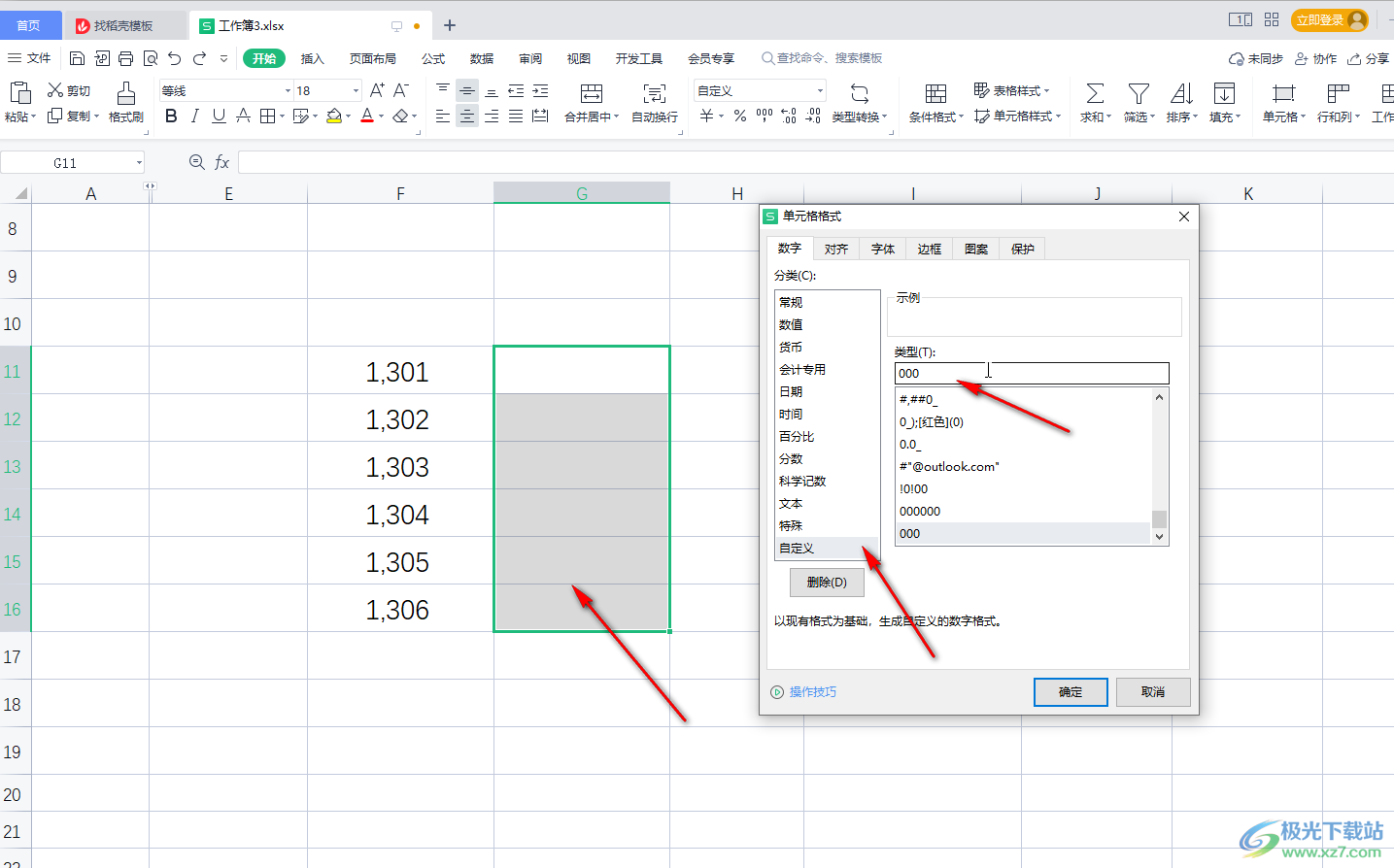Open the font name dropdown (等线)
The width and height of the screenshot is (1394, 868).
click(288, 90)
